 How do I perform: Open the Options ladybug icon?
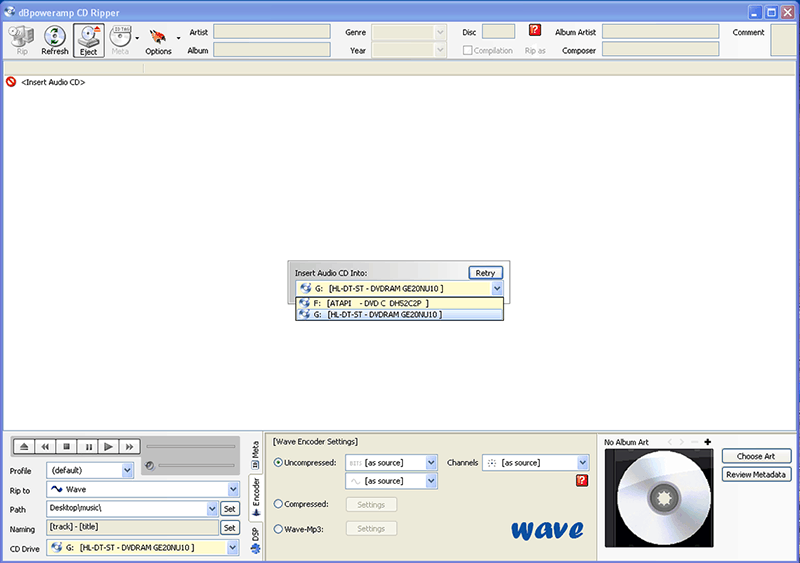[158, 40]
